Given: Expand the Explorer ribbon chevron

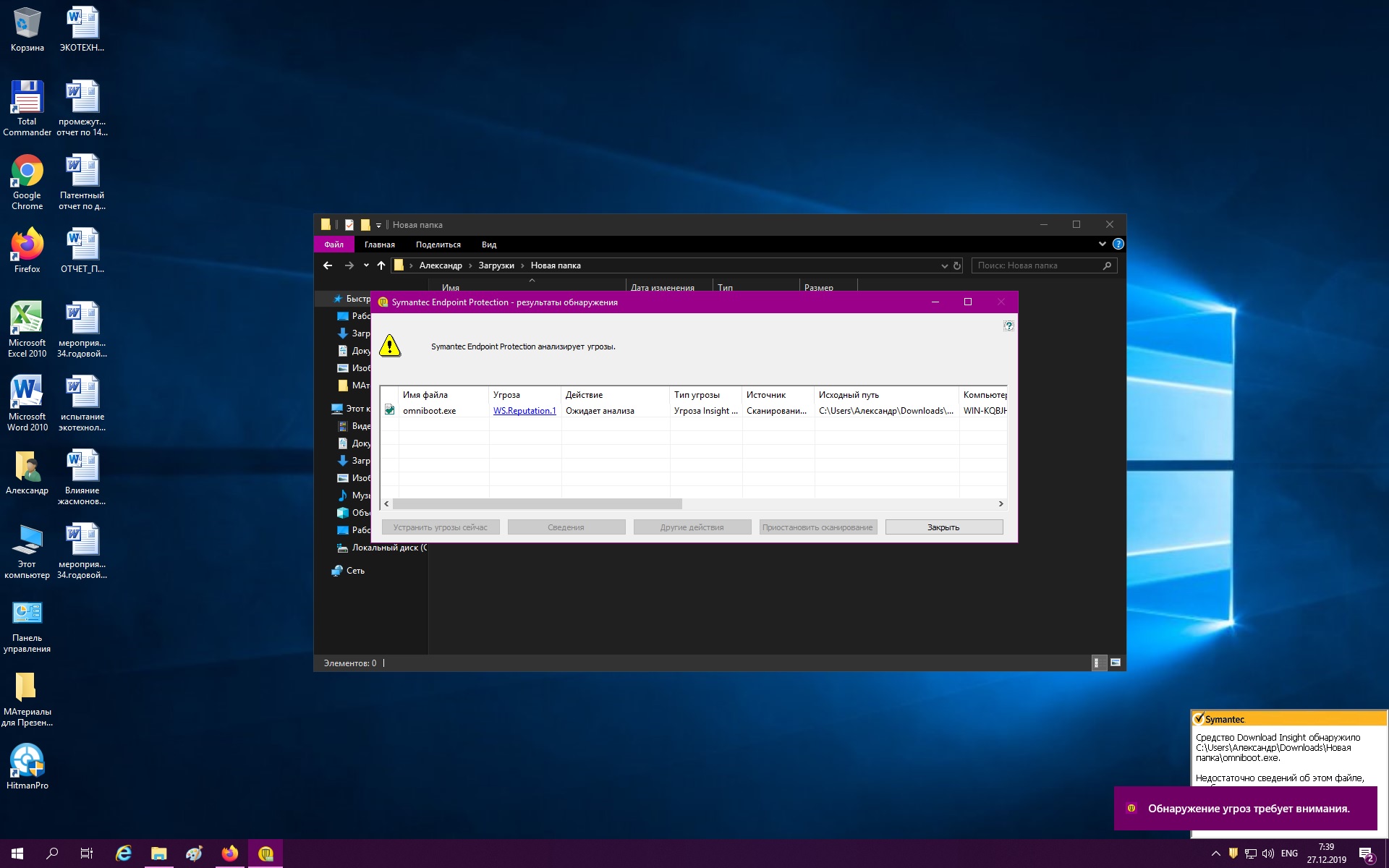Looking at the screenshot, I should click(x=1102, y=244).
